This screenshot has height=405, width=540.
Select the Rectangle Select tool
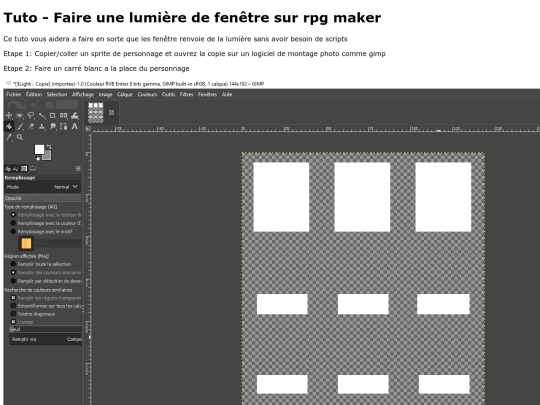tap(20, 115)
